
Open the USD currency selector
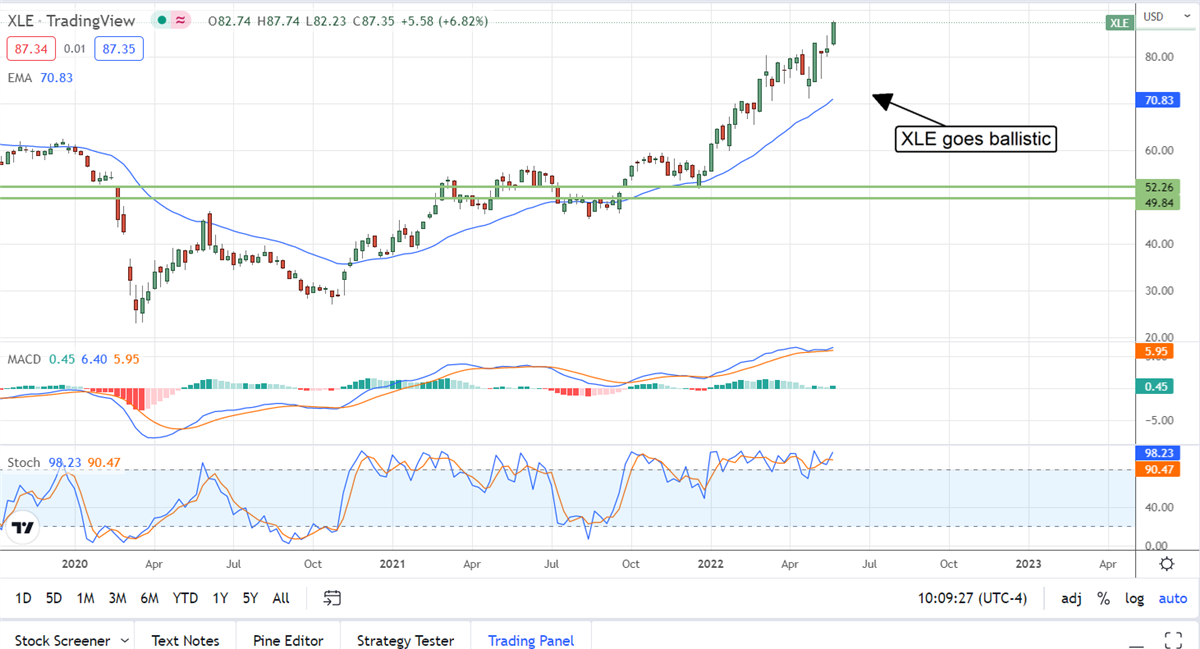pos(1153,16)
